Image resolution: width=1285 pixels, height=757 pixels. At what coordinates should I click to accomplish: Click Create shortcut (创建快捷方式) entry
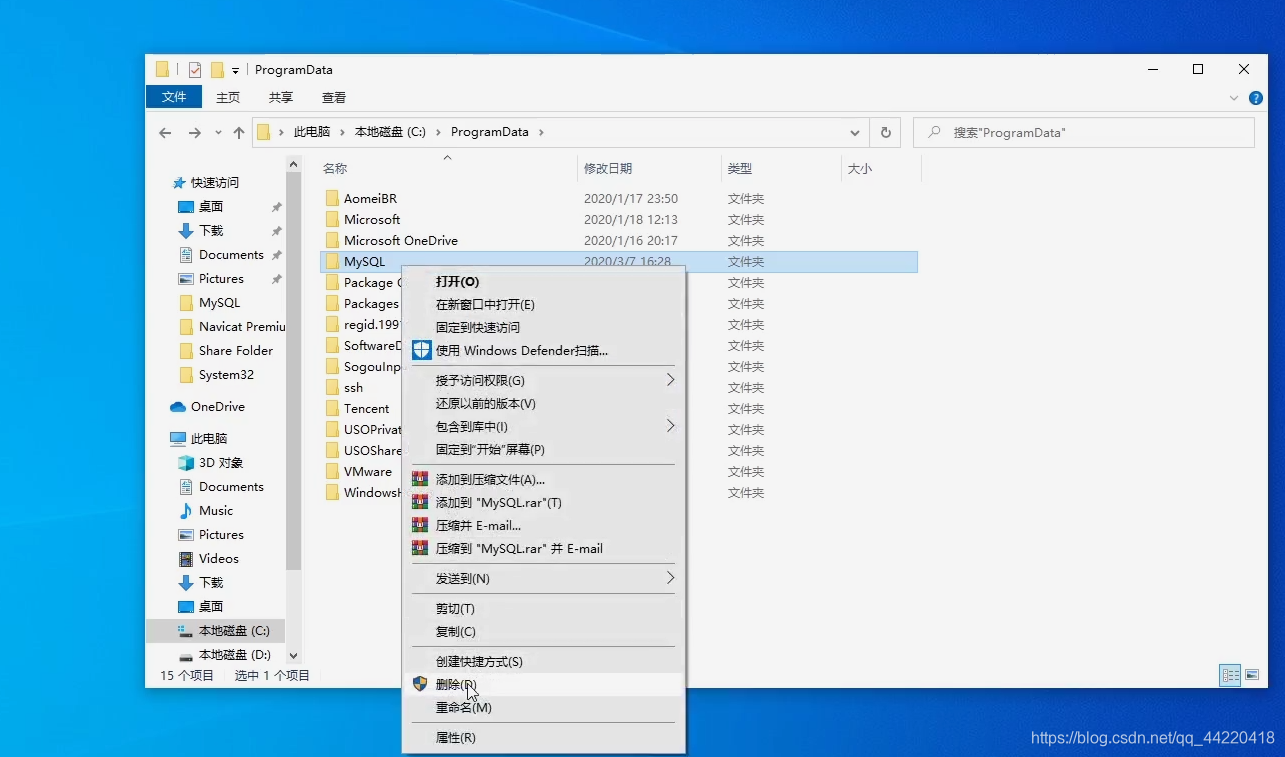[x=543, y=662]
